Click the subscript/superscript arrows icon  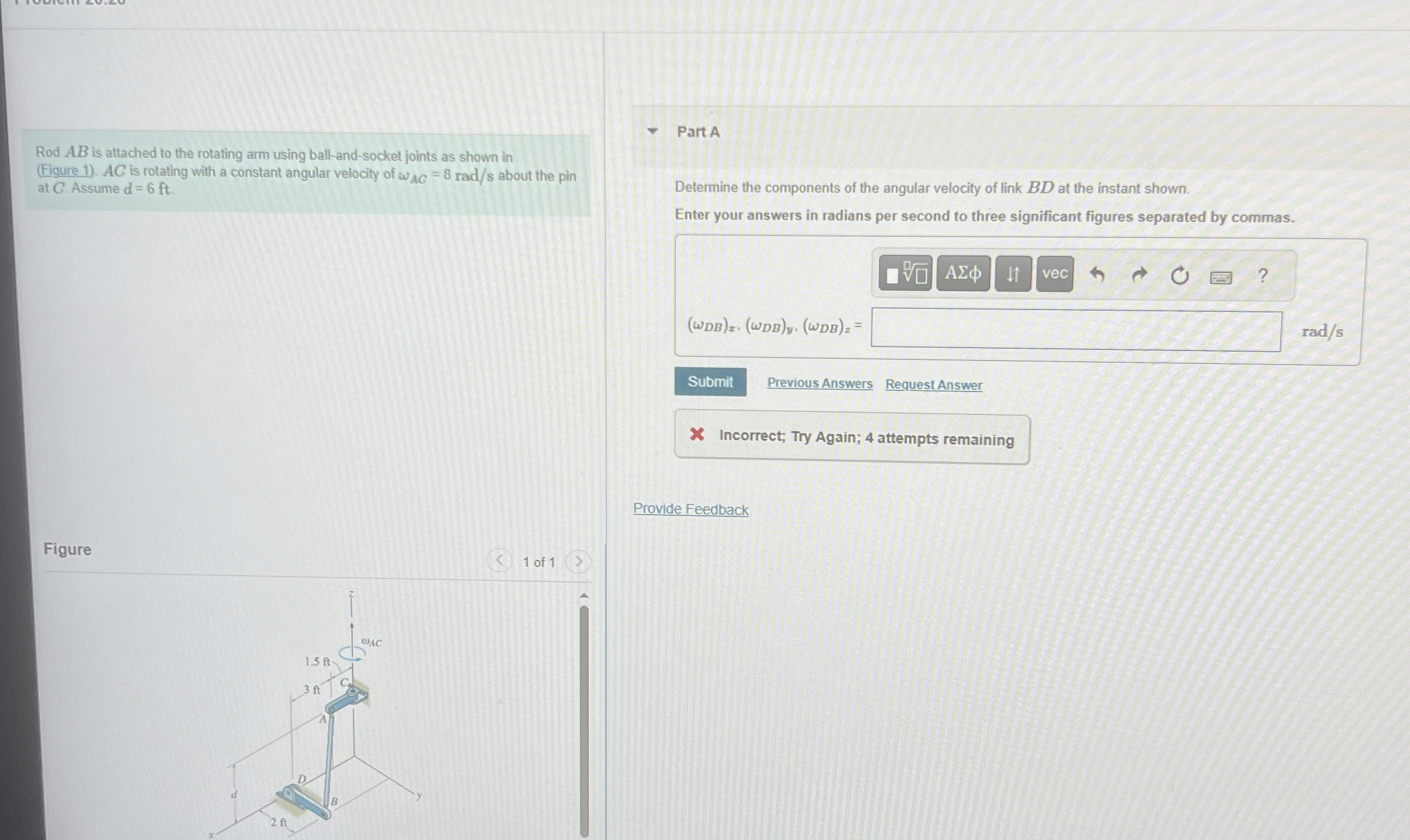1013,274
